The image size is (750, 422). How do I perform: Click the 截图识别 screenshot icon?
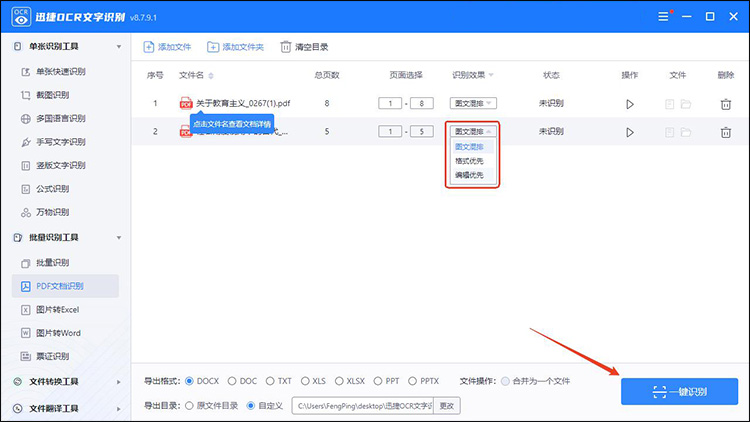(x=26, y=95)
